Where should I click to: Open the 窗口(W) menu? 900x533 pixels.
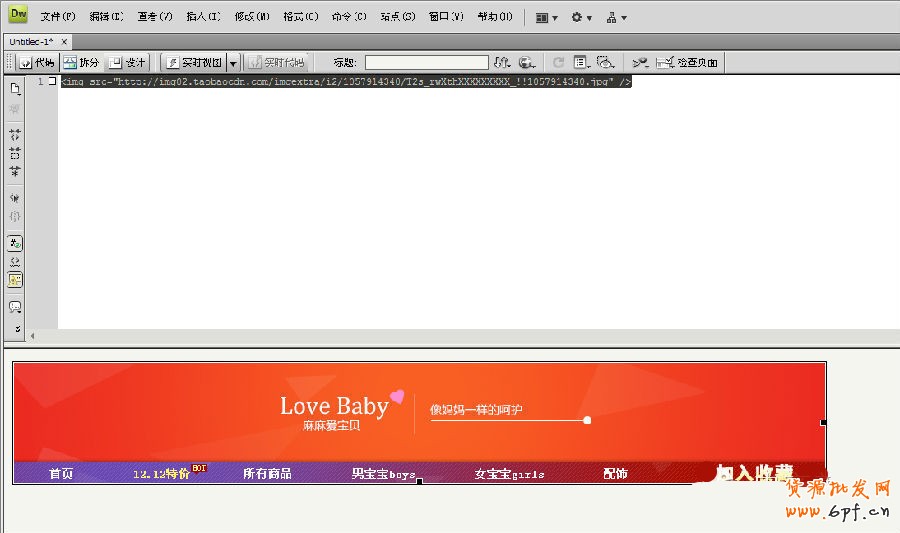click(446, 17)
